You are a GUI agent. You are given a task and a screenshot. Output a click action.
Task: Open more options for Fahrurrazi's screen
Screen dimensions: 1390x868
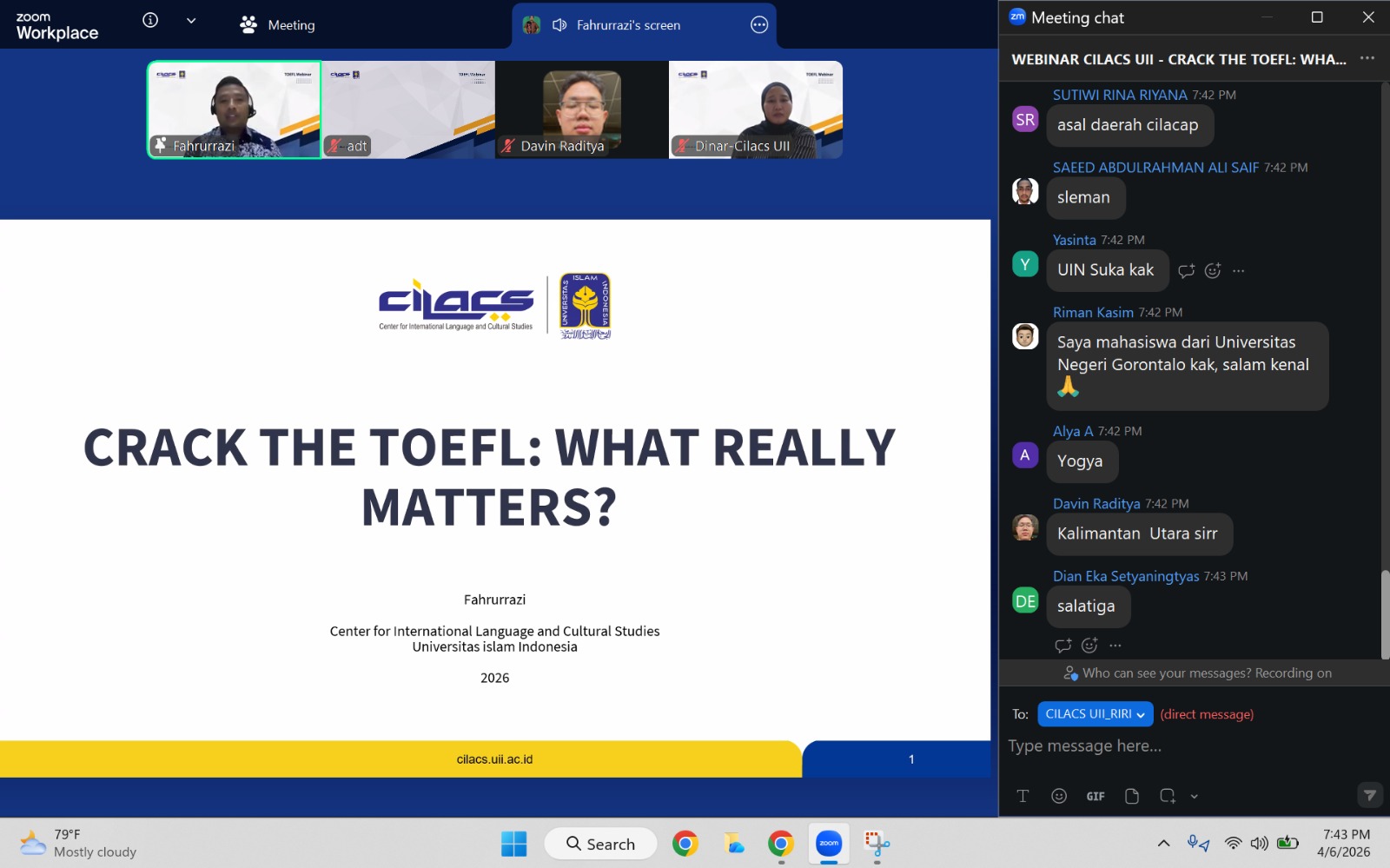[759, 25]
